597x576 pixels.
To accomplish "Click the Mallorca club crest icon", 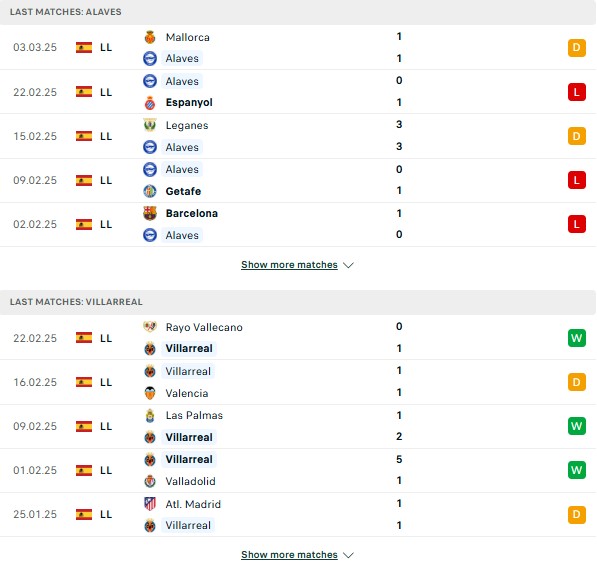I will (x=150, y=37).
